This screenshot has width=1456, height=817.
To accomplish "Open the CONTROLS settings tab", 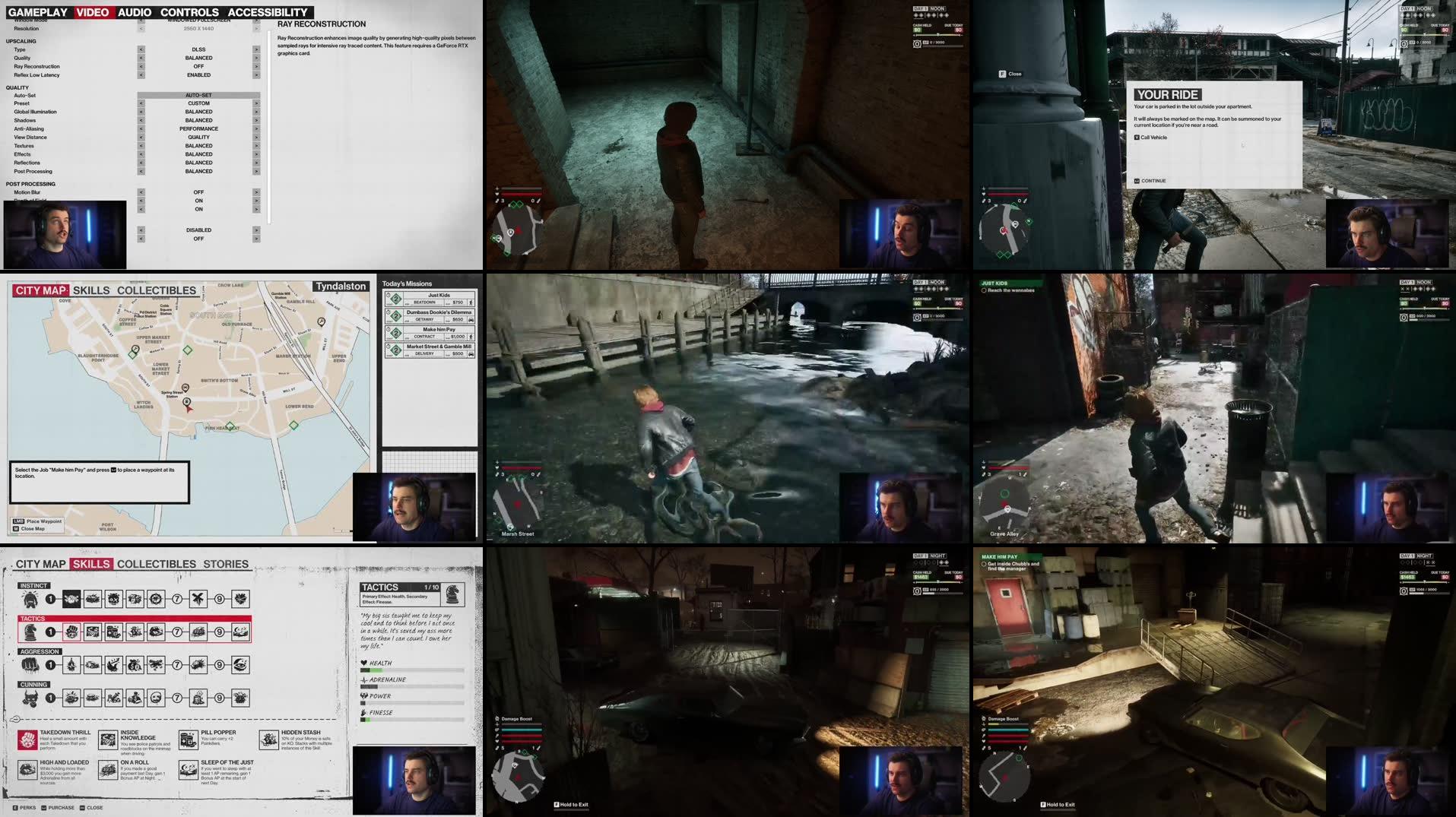I will [189, 12].
